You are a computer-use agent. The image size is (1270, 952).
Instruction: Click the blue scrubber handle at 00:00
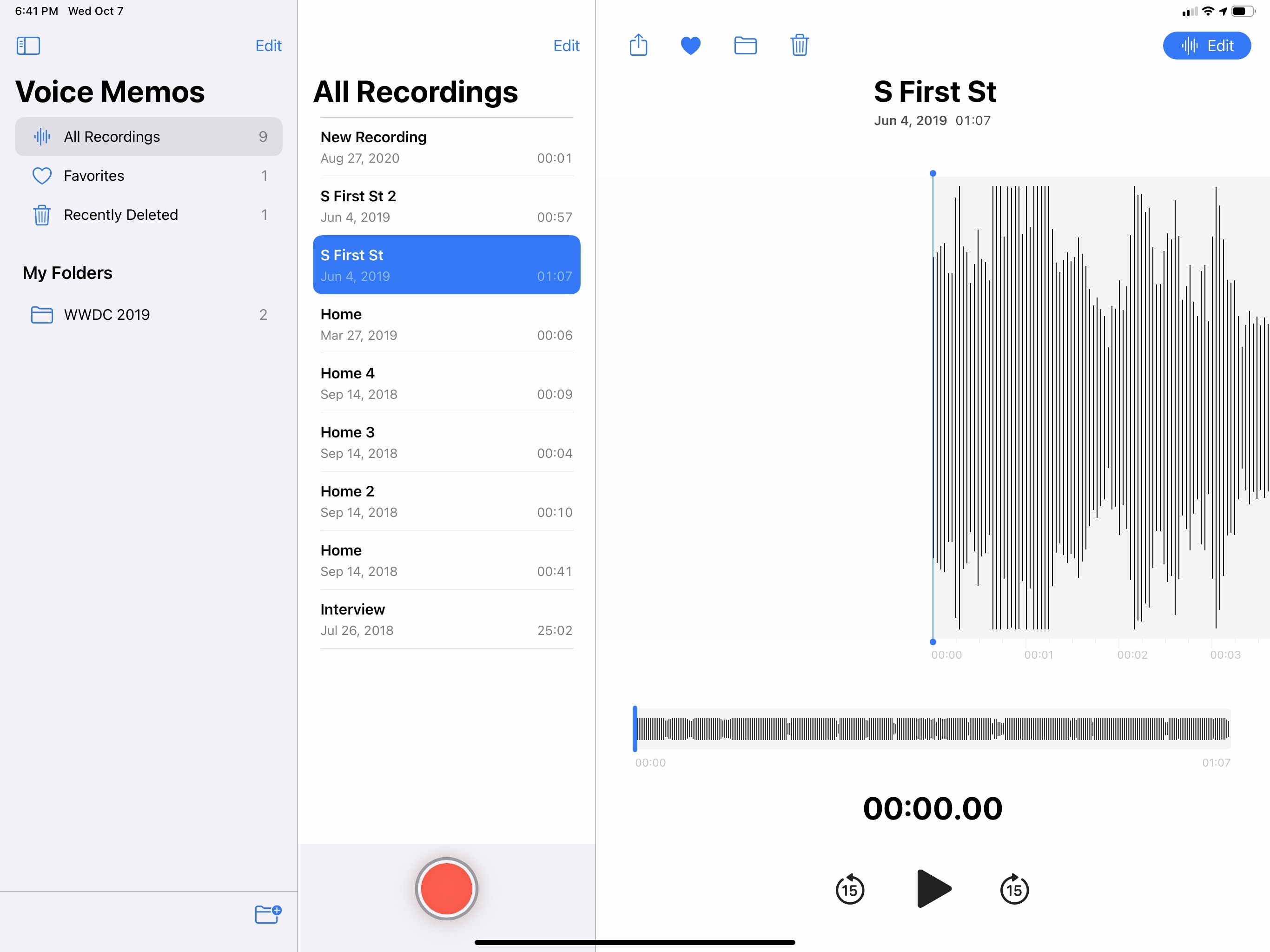click(x=635, y=728)
